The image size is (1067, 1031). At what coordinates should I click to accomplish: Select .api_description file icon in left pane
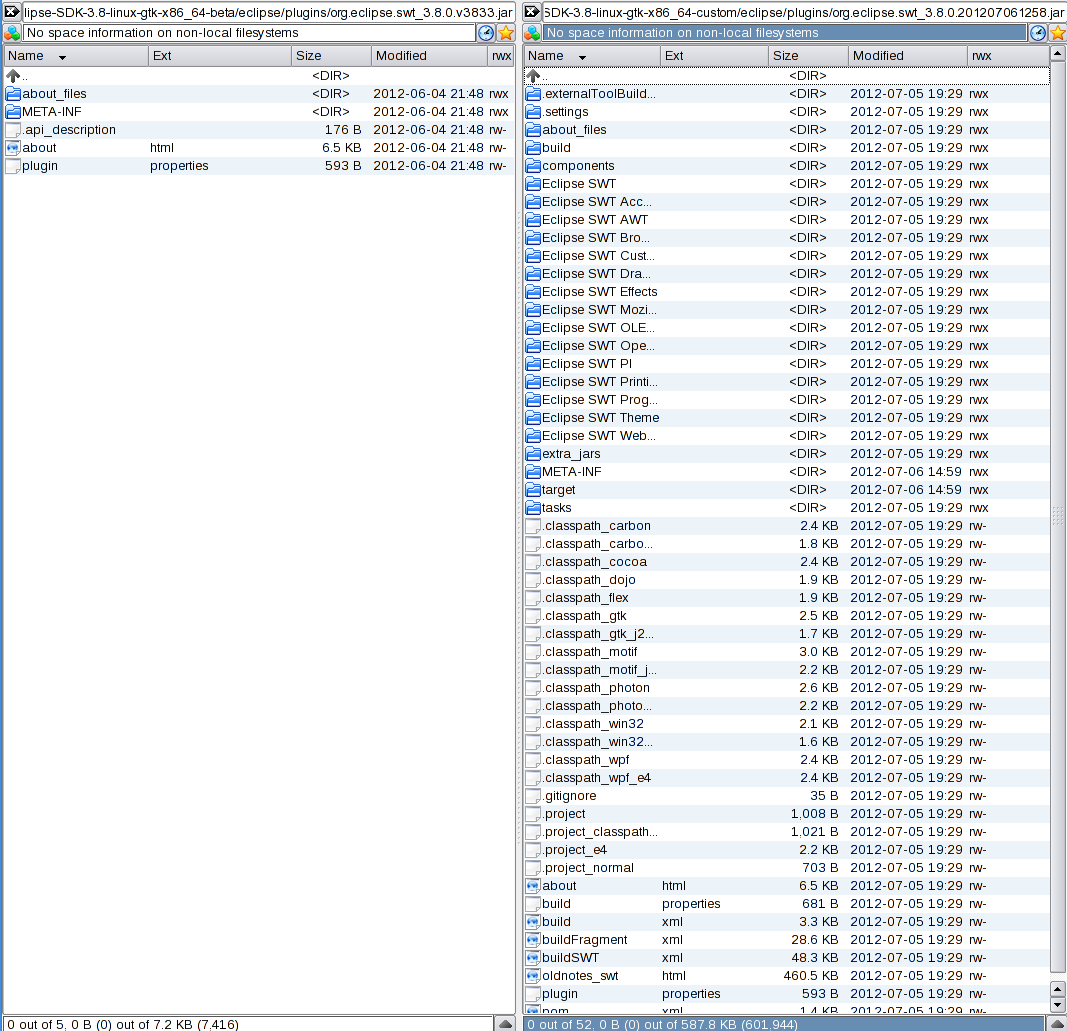[13, 130]
